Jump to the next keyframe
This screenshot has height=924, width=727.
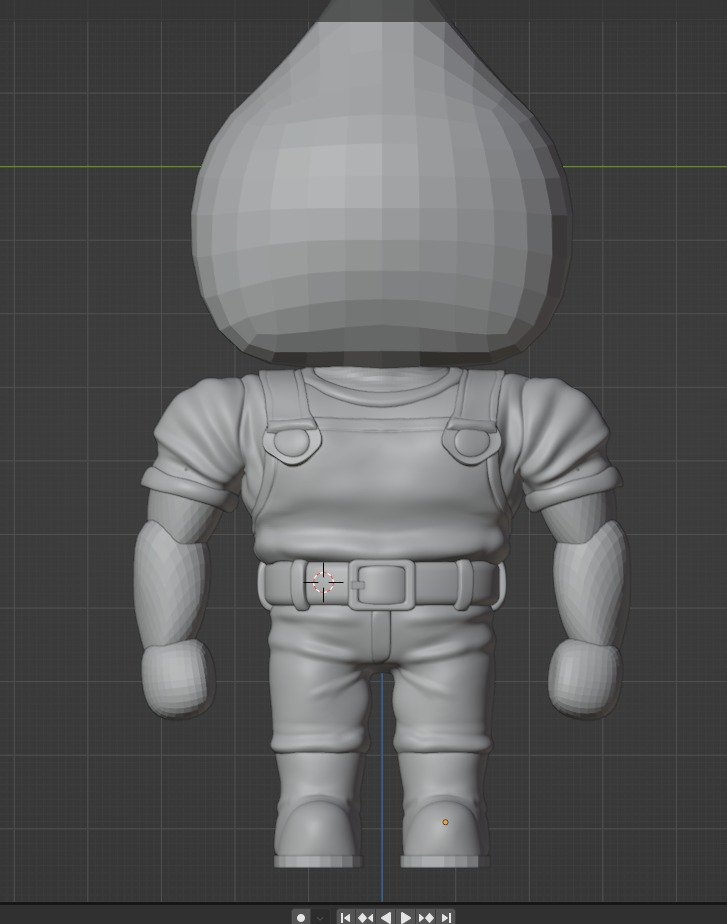click(x=426, y=917)
